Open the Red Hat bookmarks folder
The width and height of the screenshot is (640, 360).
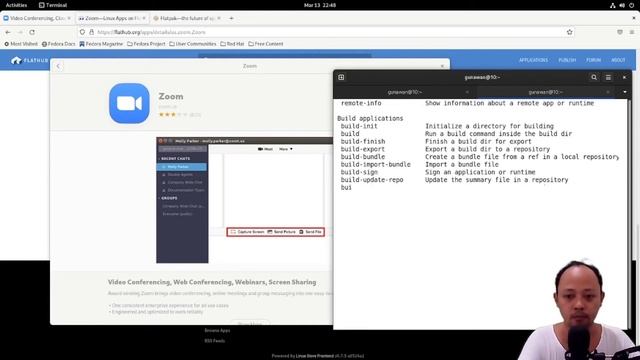pos(232,44)
